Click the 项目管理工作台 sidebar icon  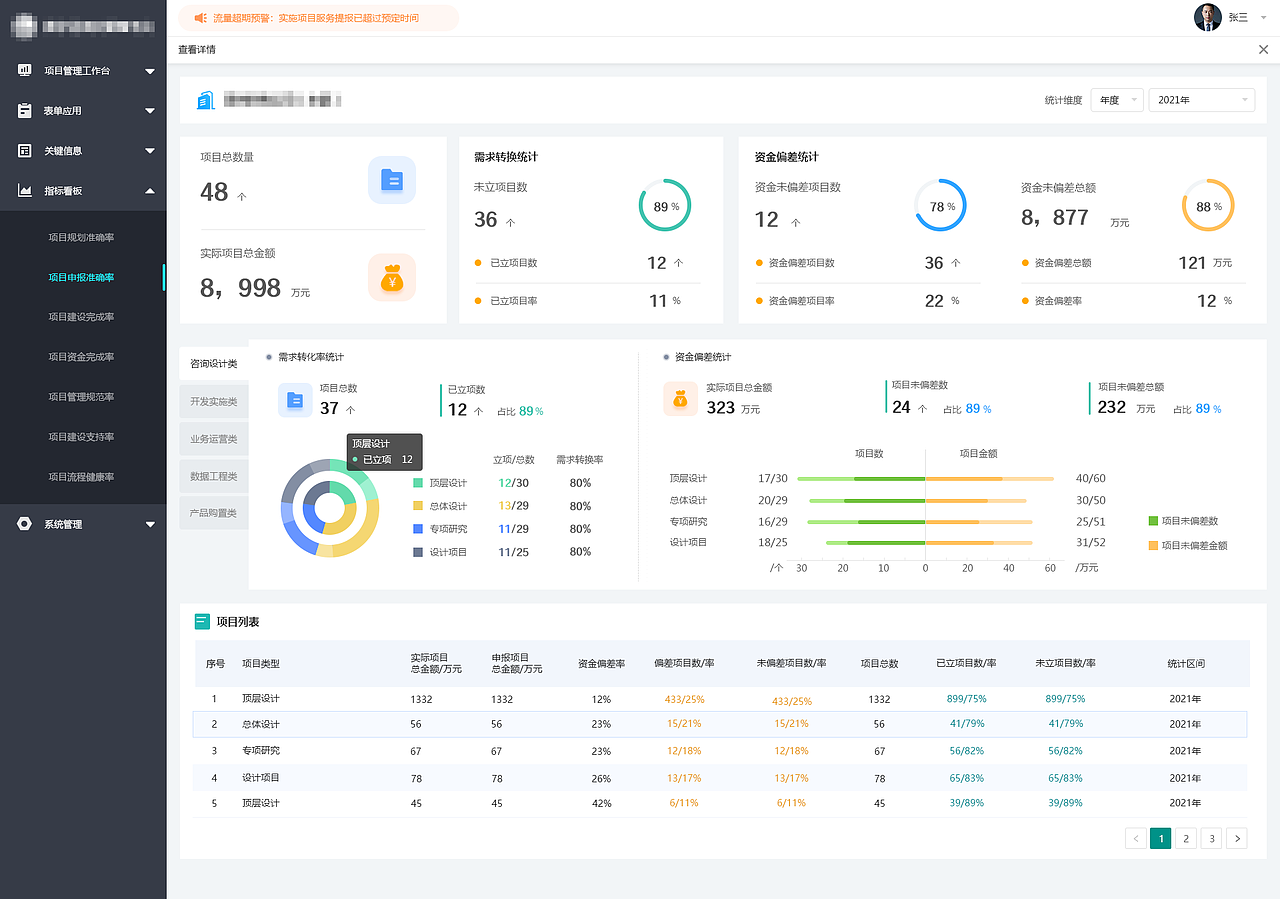click(25, 71)
